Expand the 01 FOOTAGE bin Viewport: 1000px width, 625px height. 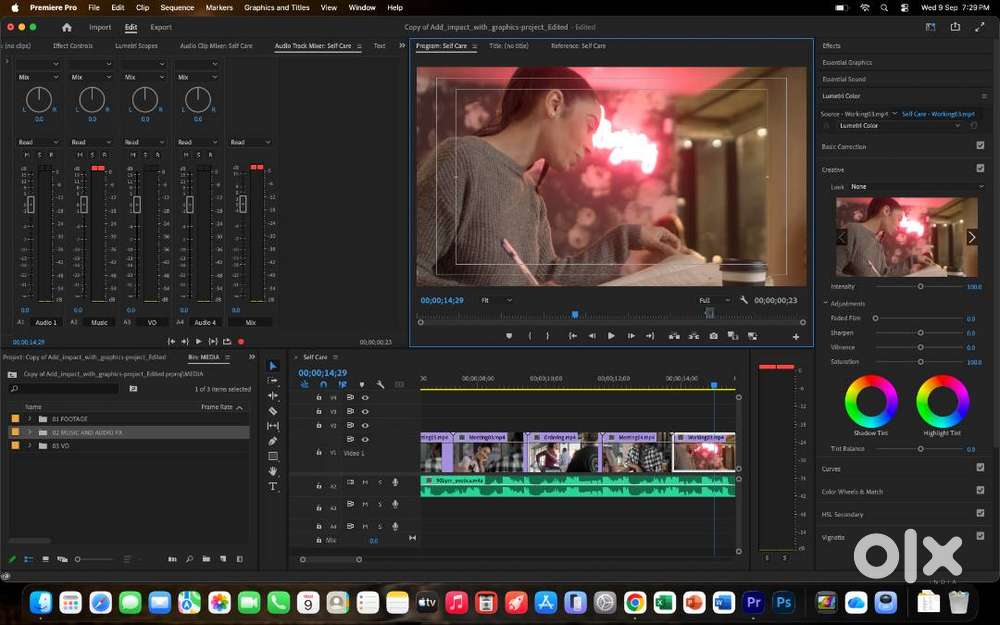[x=29, y=419]
